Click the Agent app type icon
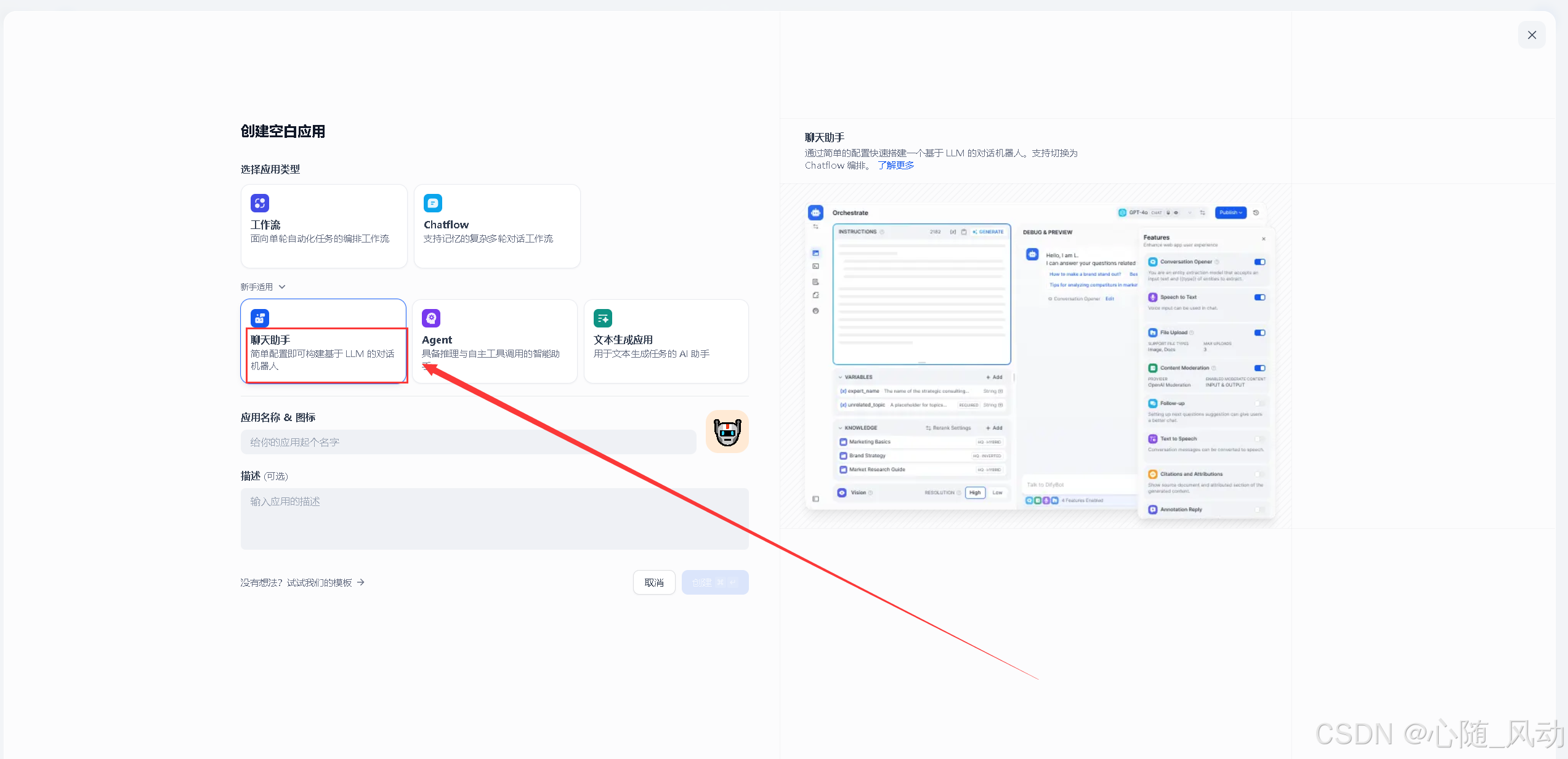1568x759 pixels. (431, 318)
